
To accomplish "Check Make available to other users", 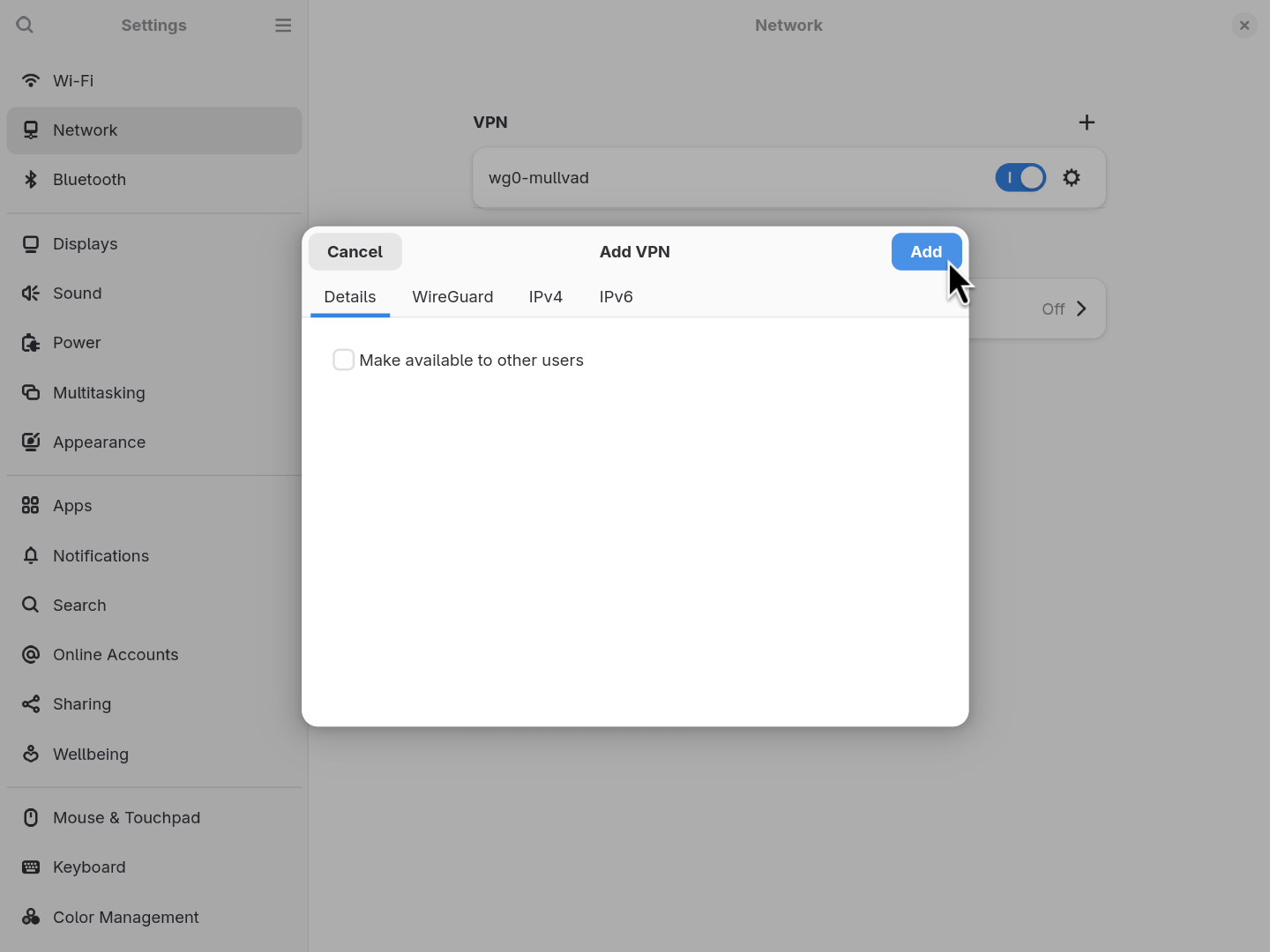I will pyautogui.click(x=344, y=360).
